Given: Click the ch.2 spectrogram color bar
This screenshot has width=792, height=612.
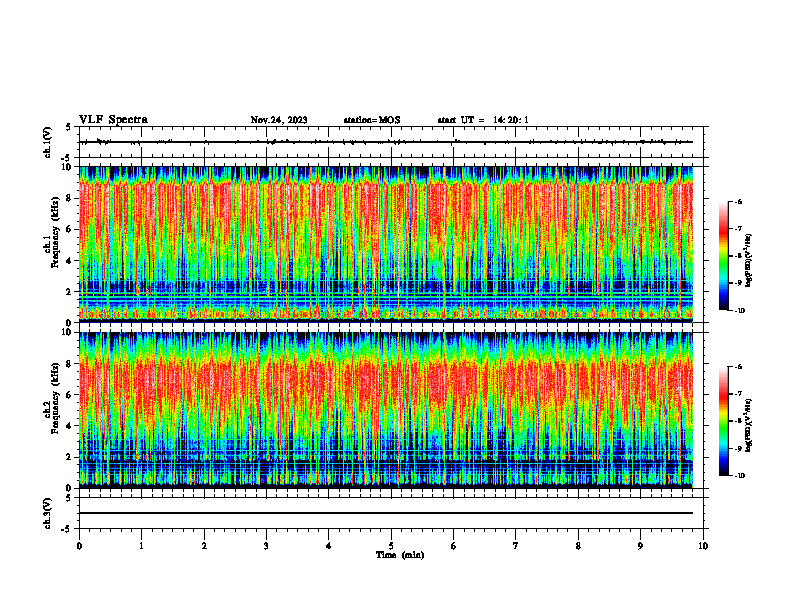Looking at the screenshot, I should [x=724, y=421].
